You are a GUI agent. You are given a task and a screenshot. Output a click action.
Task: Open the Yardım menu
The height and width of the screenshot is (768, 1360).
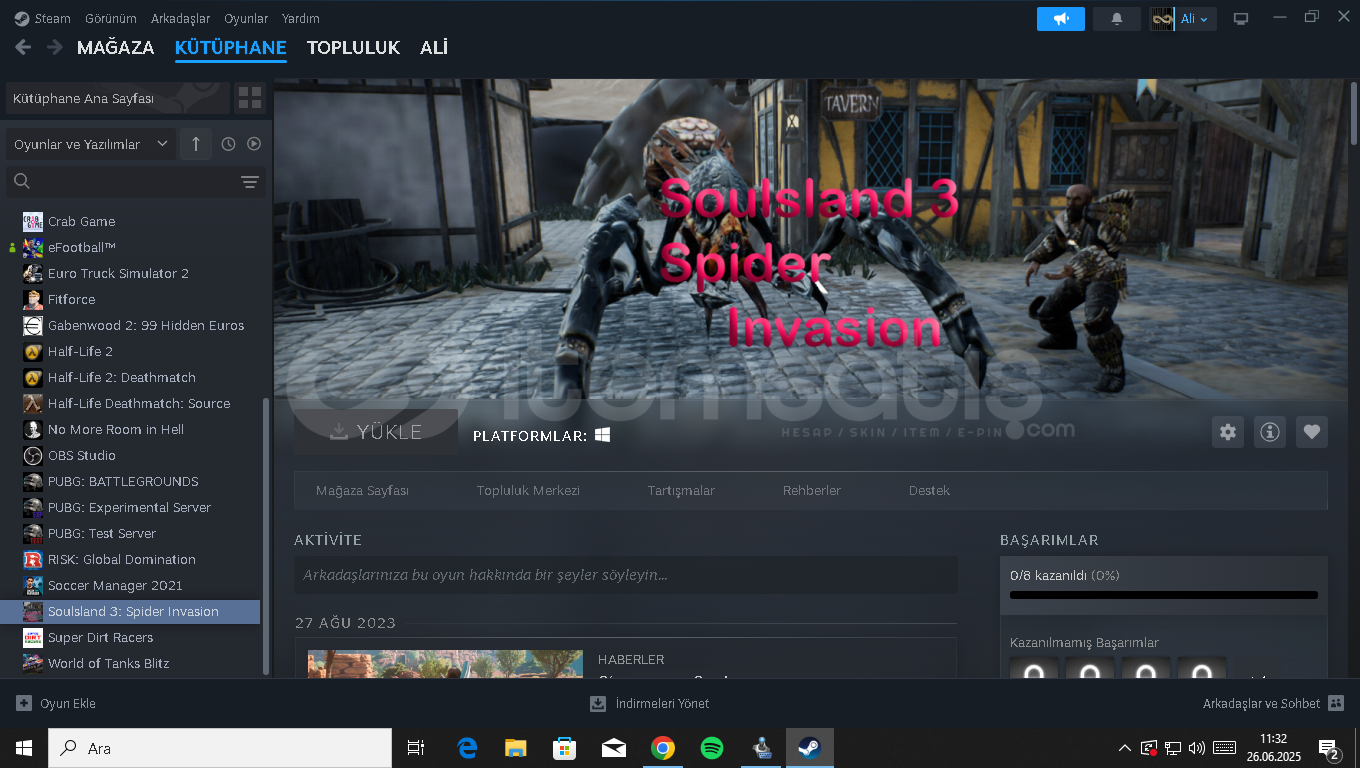(301, 18)
